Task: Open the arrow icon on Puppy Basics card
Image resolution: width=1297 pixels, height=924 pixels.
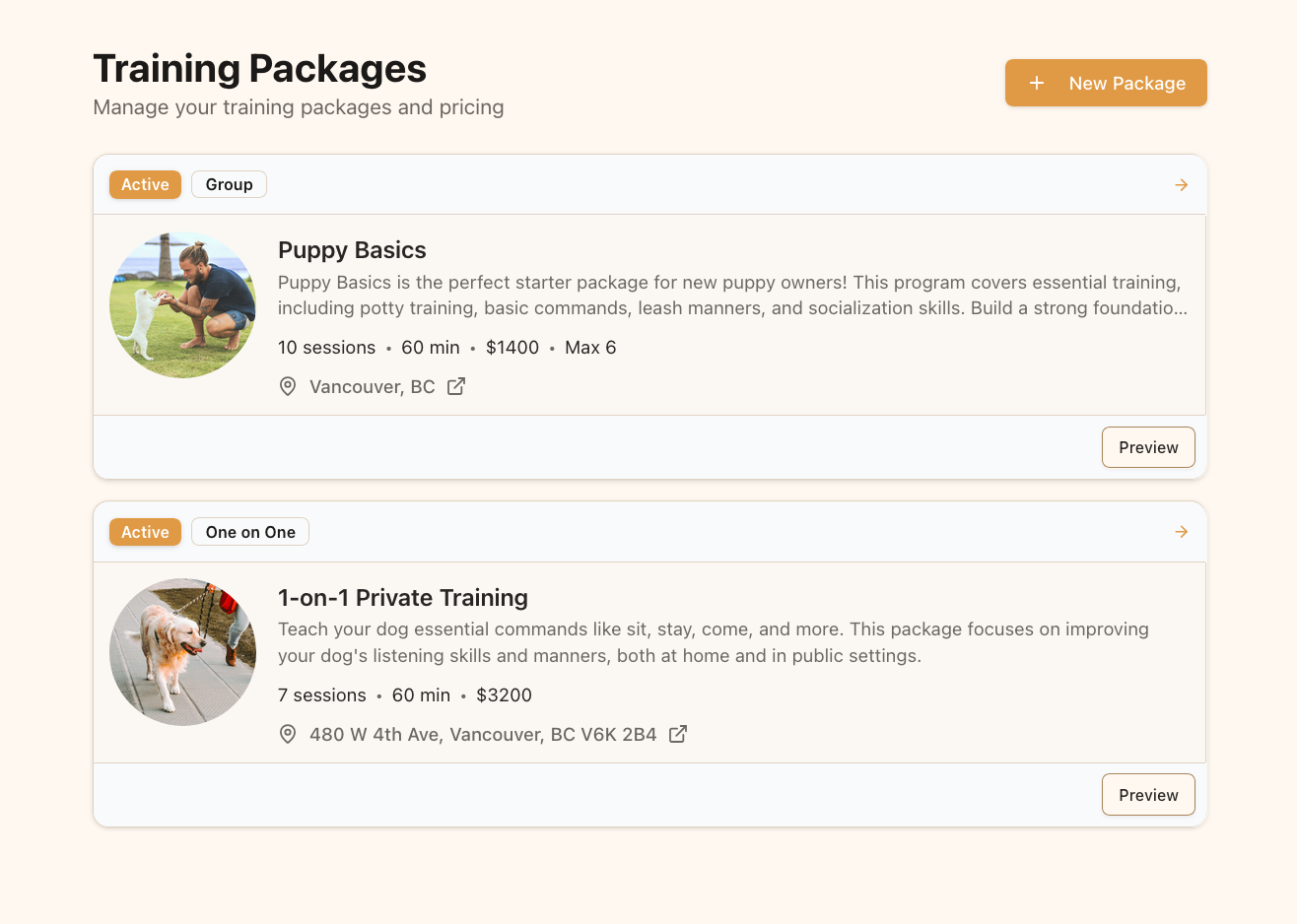Action: point(1181,184)
